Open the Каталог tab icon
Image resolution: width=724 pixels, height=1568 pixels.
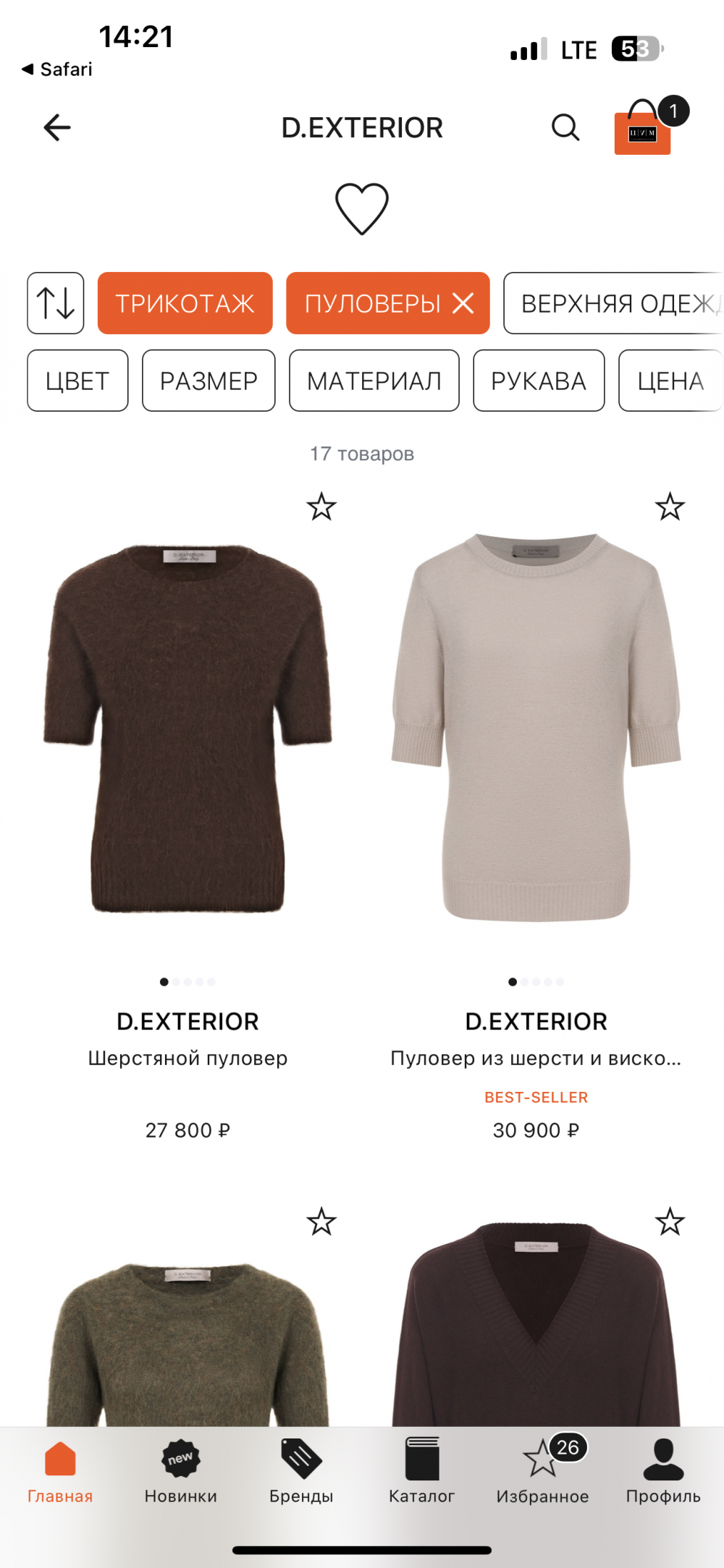422,1459
